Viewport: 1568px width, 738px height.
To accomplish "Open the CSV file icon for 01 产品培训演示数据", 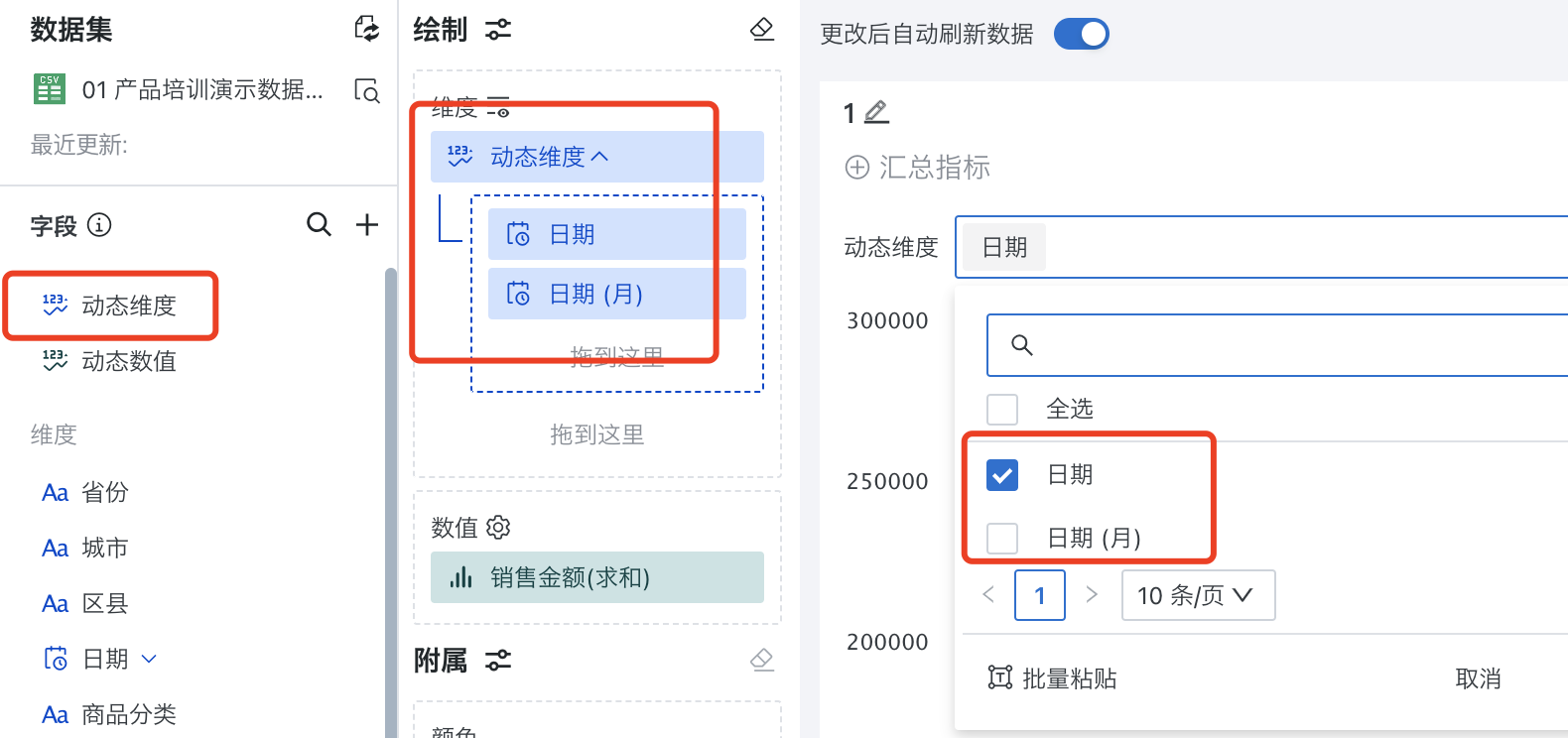I will [x=49, y=88].
